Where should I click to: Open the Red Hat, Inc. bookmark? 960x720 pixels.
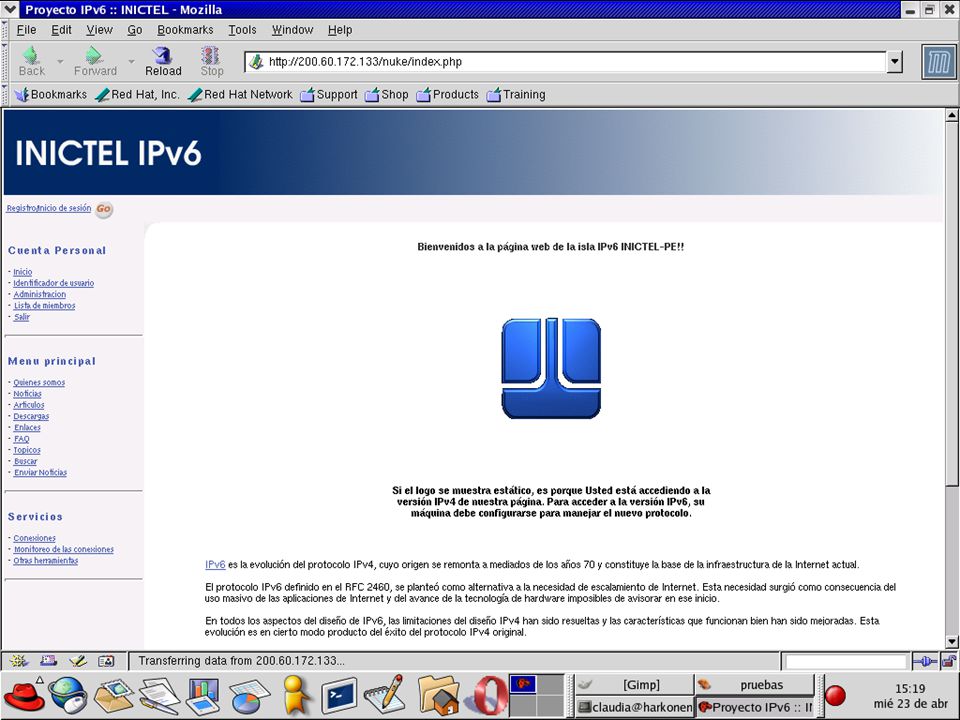(138, 94)
